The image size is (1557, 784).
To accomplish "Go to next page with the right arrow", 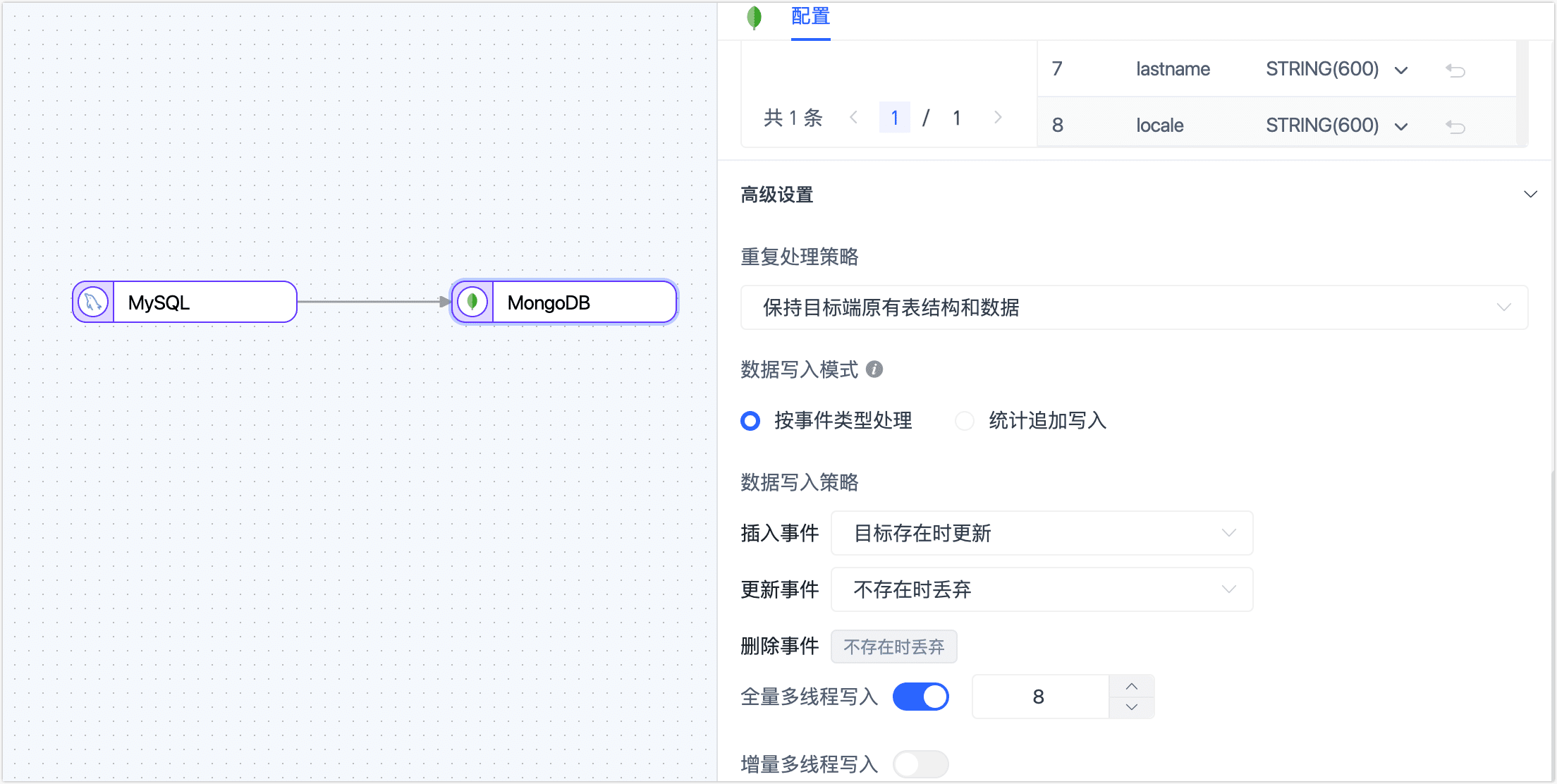I will click(x=999, y=117).
